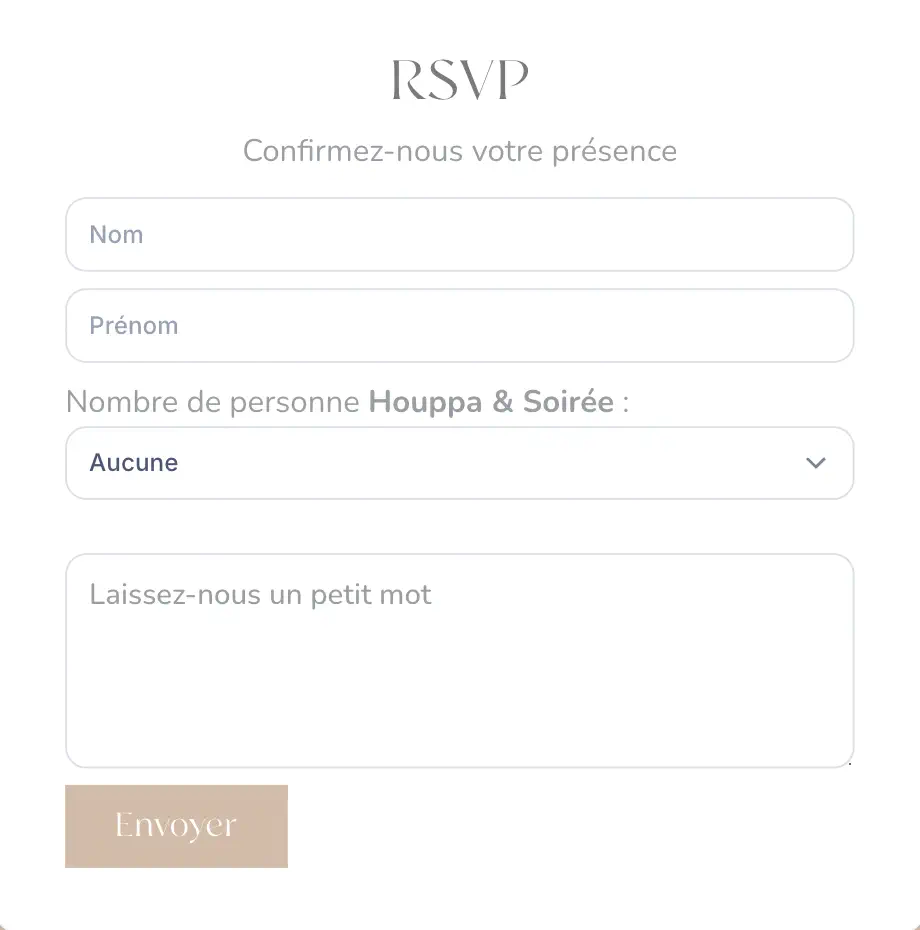920x930 pixels.
Task: Click the Nombre de personne label
Action: point(212,402)
